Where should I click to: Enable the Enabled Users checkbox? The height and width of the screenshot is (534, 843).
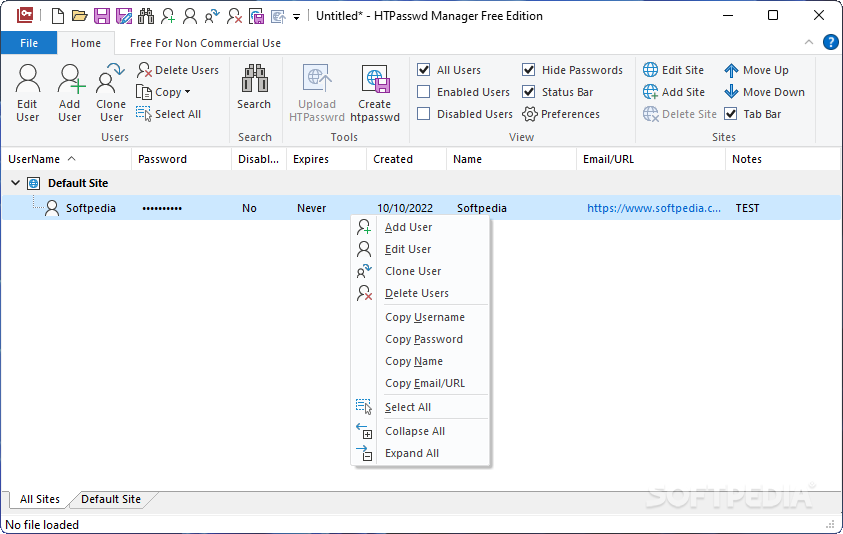424,92
